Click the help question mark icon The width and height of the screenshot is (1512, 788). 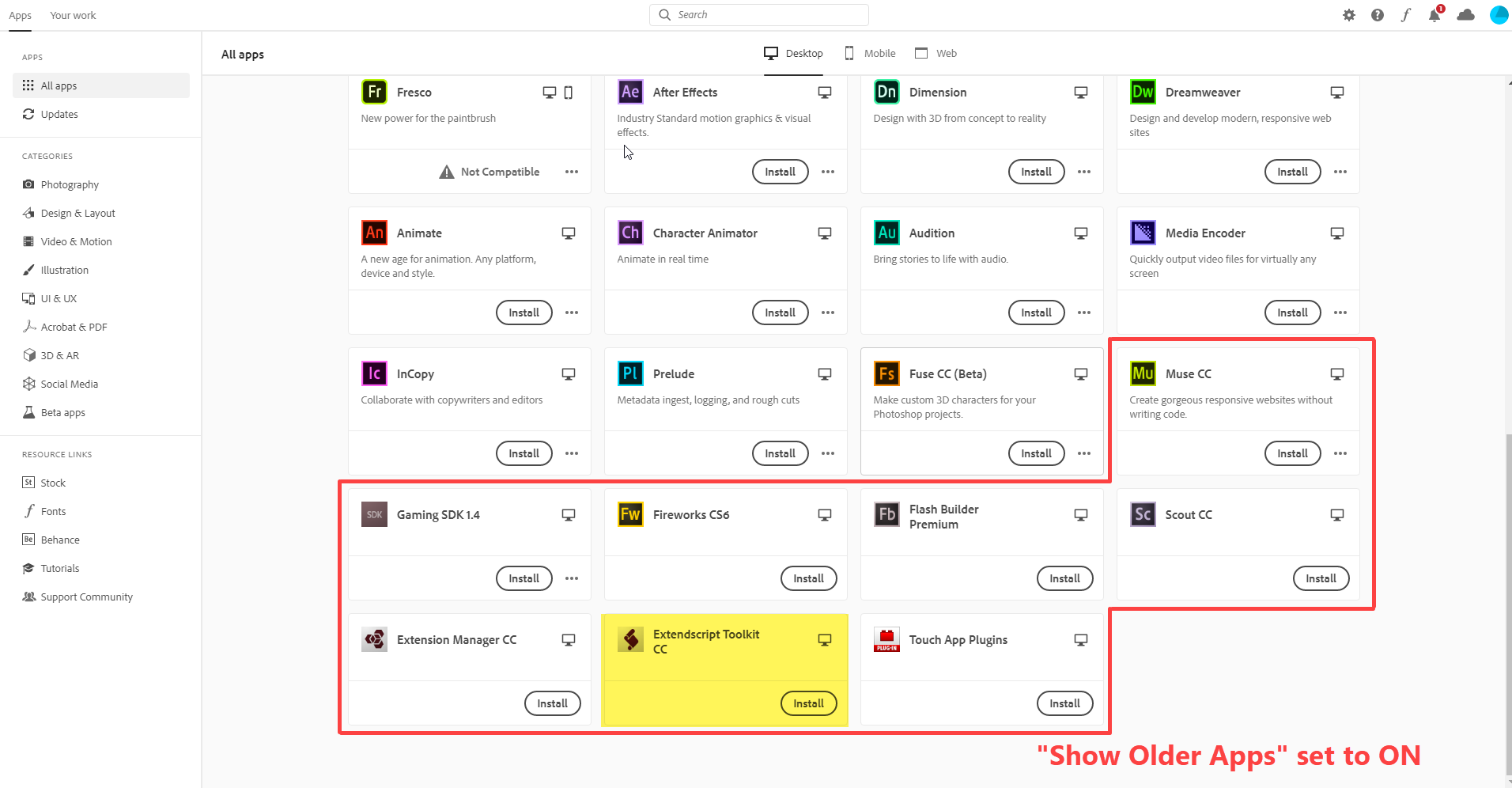(x=1377, y=15)
